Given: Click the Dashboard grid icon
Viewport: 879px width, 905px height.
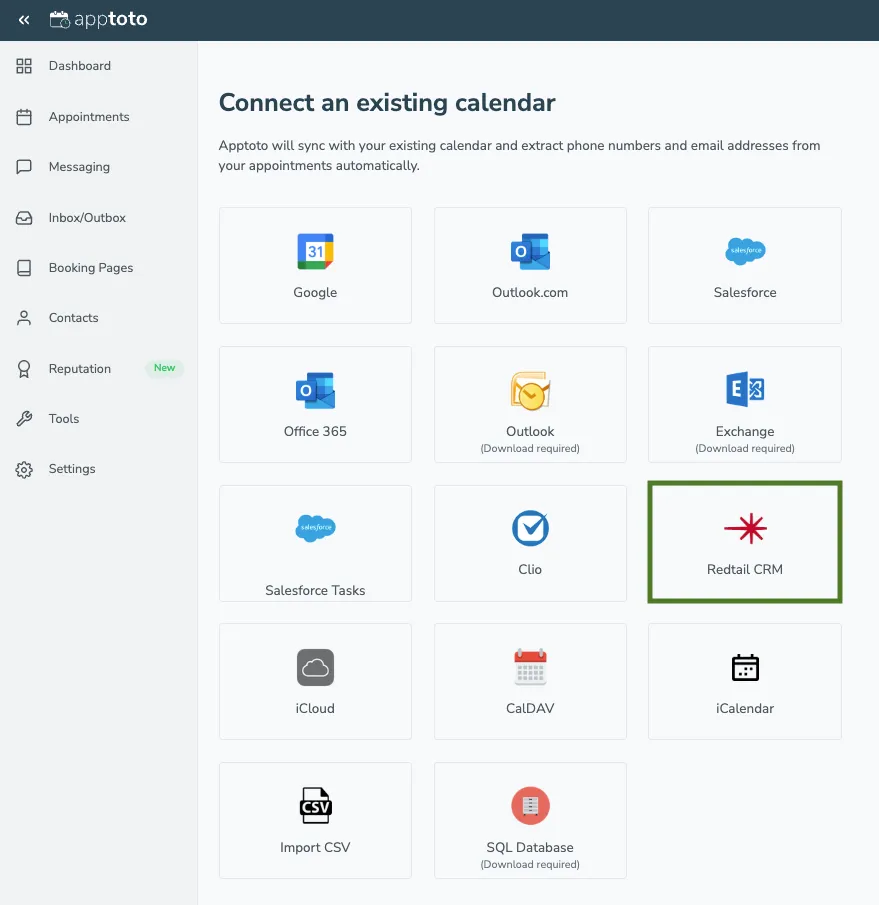Looking at the screenshot, I should point(24,66).
